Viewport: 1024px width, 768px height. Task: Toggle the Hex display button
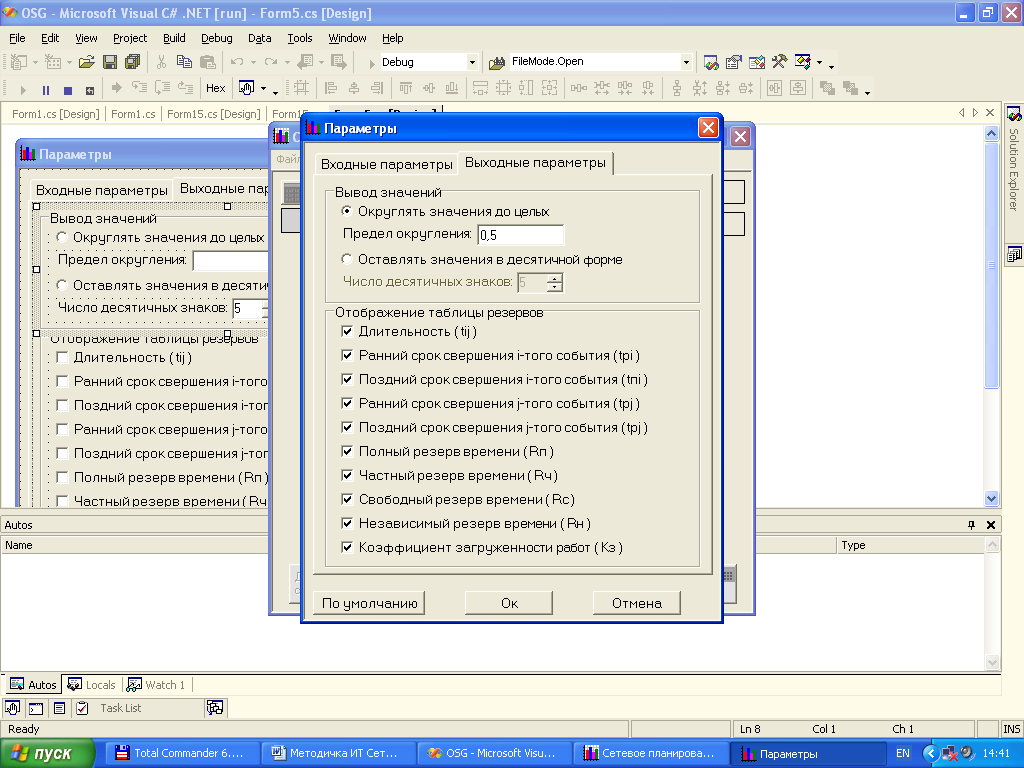tap(216, 88)
